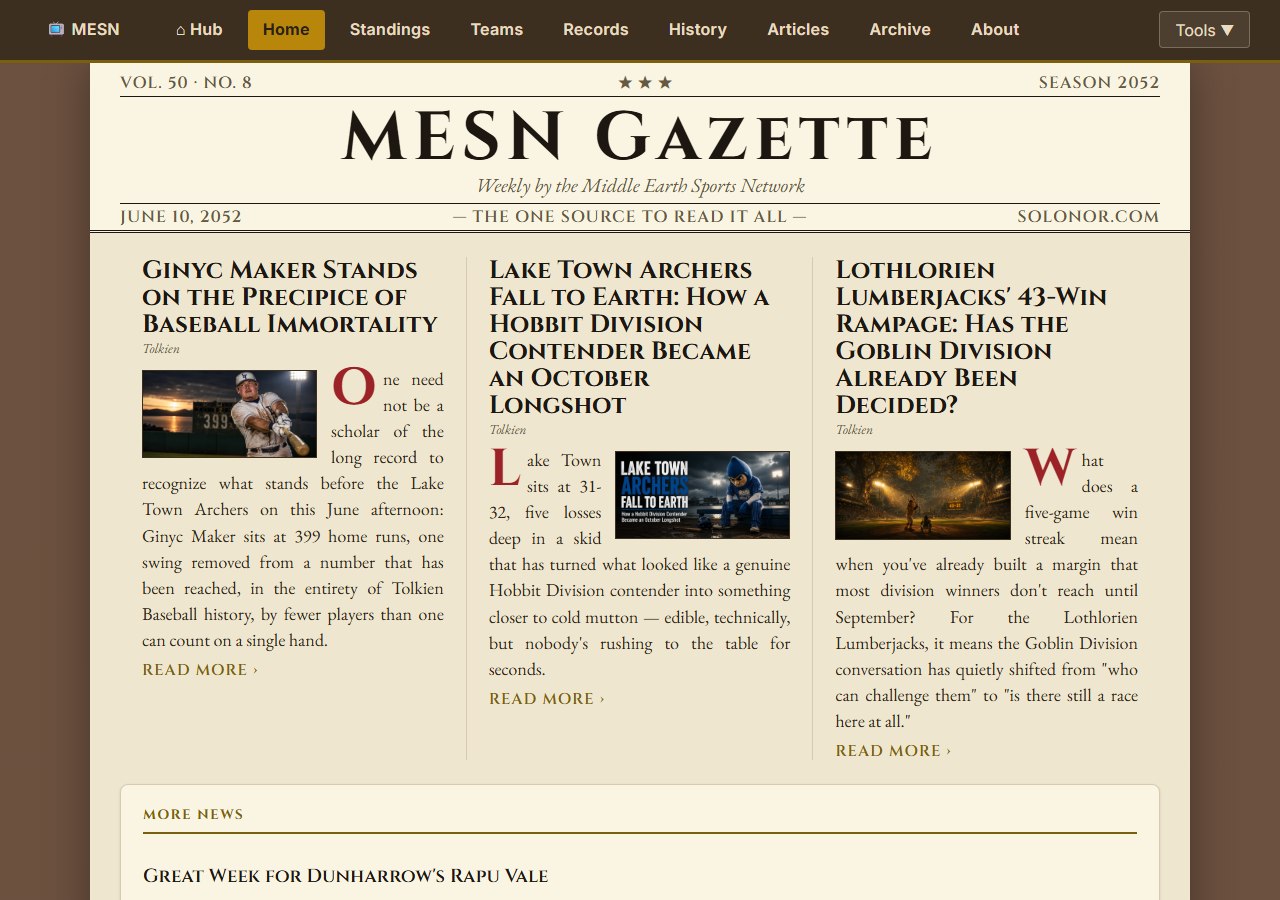Select the Home nav tab
The height and width of the screenshot is (900, 1280).
pos(286,30)
